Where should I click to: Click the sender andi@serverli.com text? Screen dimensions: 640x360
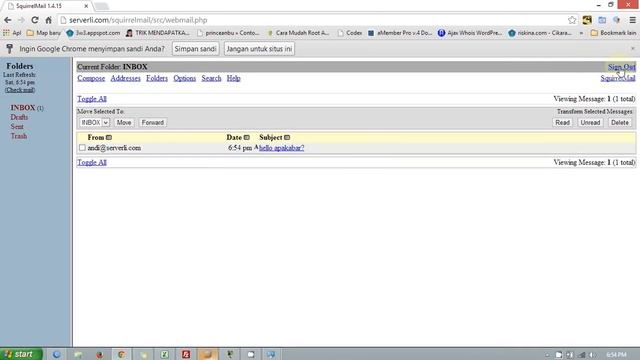point(114,148)
